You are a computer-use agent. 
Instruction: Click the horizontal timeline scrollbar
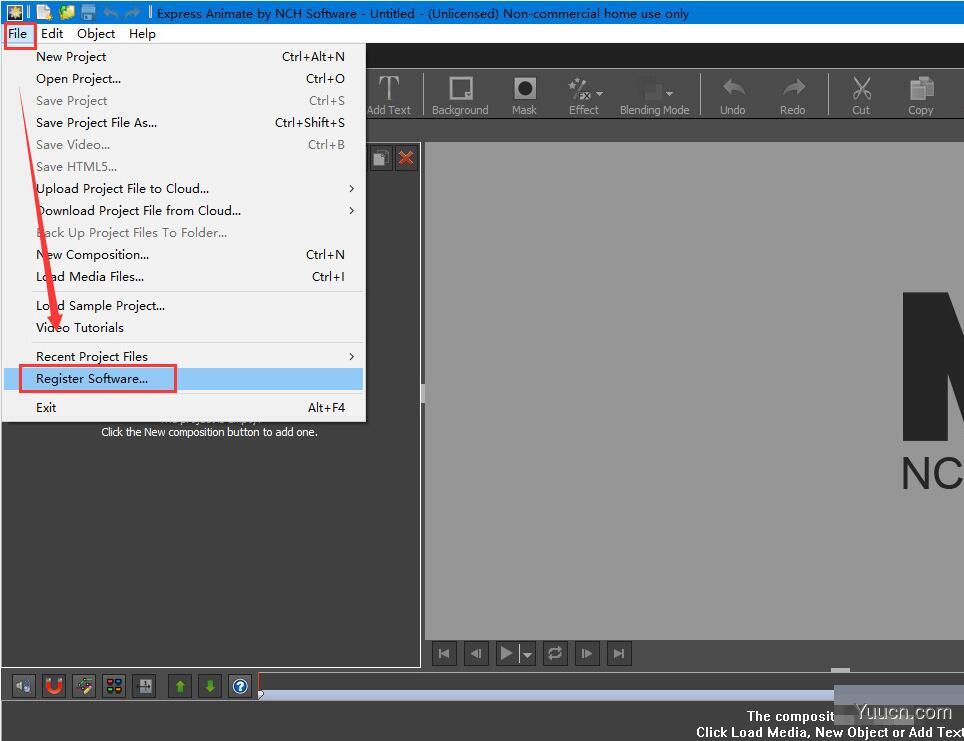550,690
